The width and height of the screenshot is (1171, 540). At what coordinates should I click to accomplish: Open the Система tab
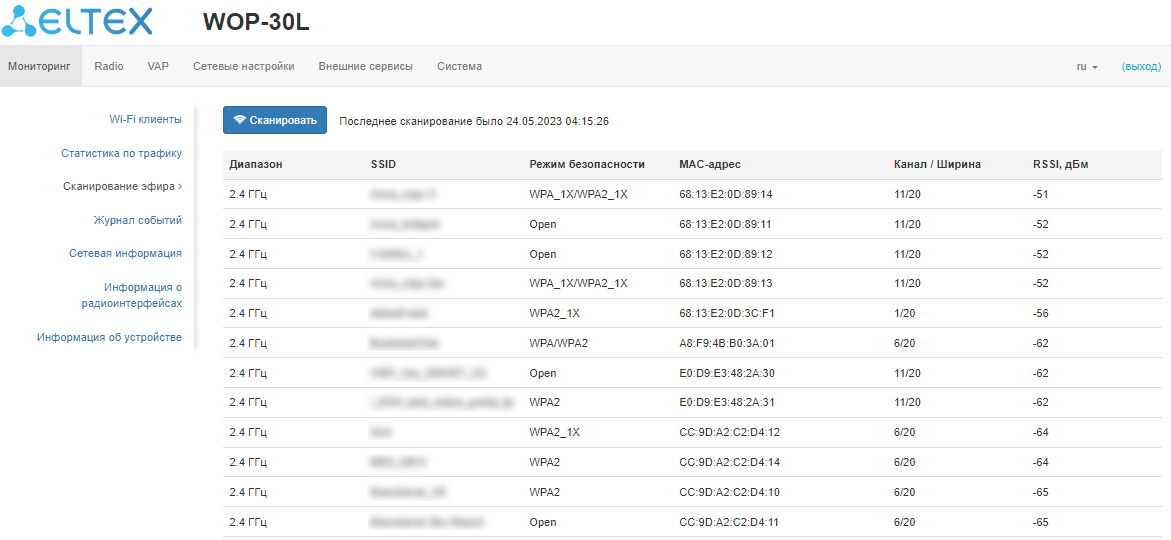pos(459,66)
